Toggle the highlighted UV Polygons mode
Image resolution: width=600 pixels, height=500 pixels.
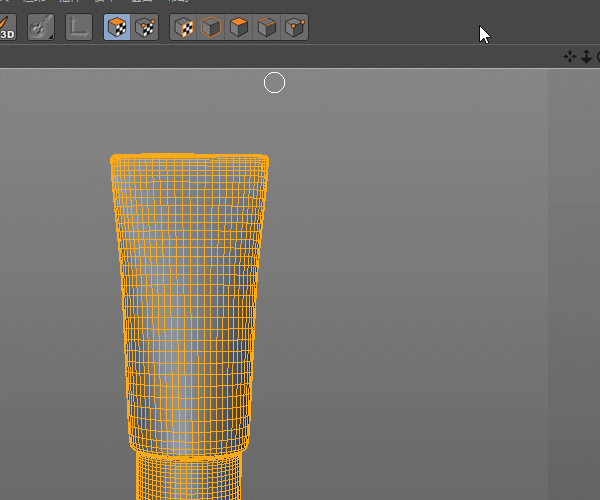pyautogui.click(x=117, y=27)
